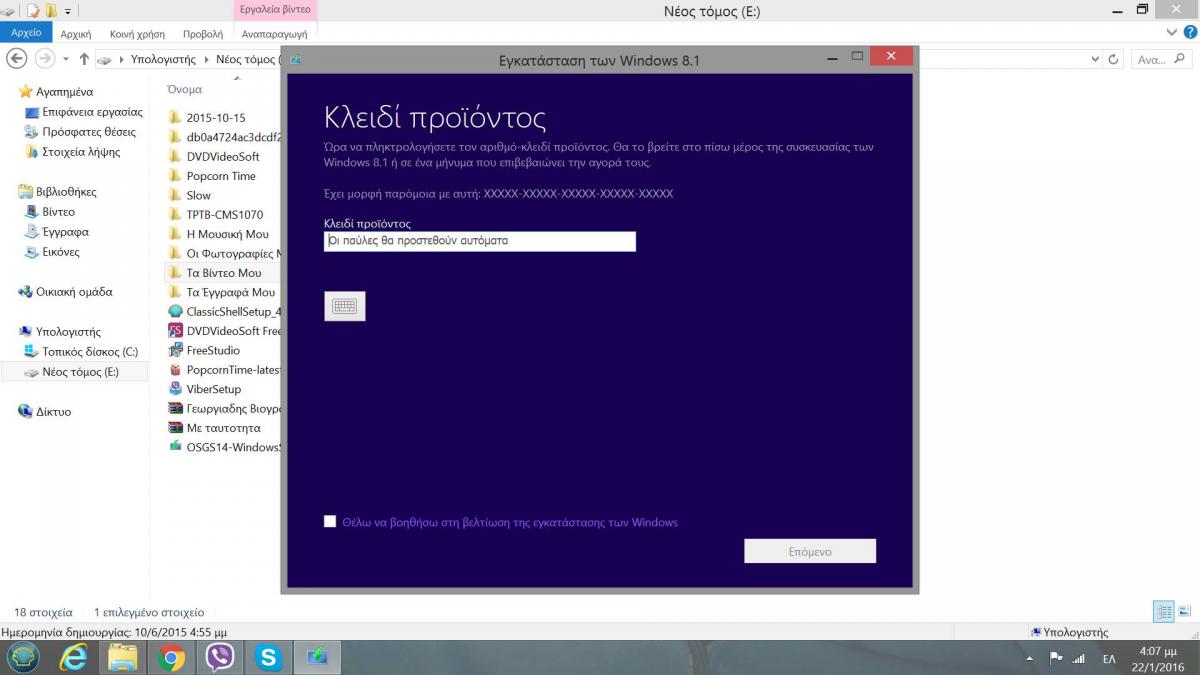Open Viber from the taskbar
Viewport: 1200px width, 675px height.
219,657
